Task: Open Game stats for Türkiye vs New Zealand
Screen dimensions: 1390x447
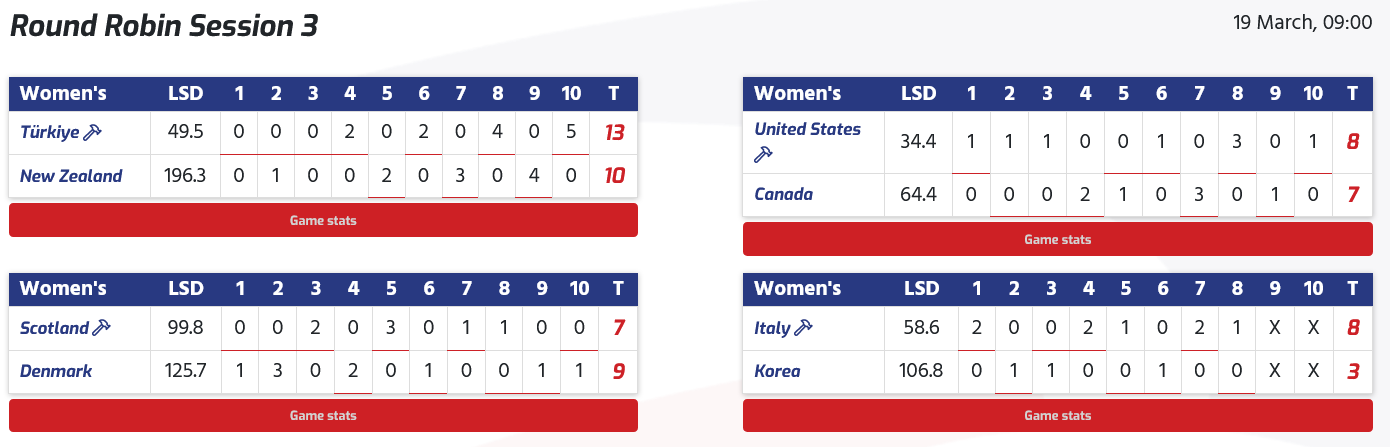Action: pyautogui.click(x=323, y=220)
